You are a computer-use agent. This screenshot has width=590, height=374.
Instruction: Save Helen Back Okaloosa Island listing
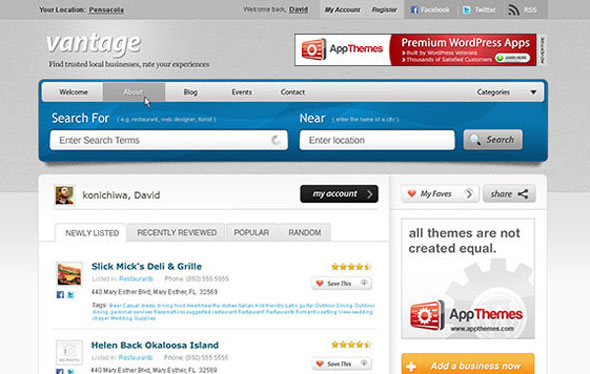pos(341,363)
